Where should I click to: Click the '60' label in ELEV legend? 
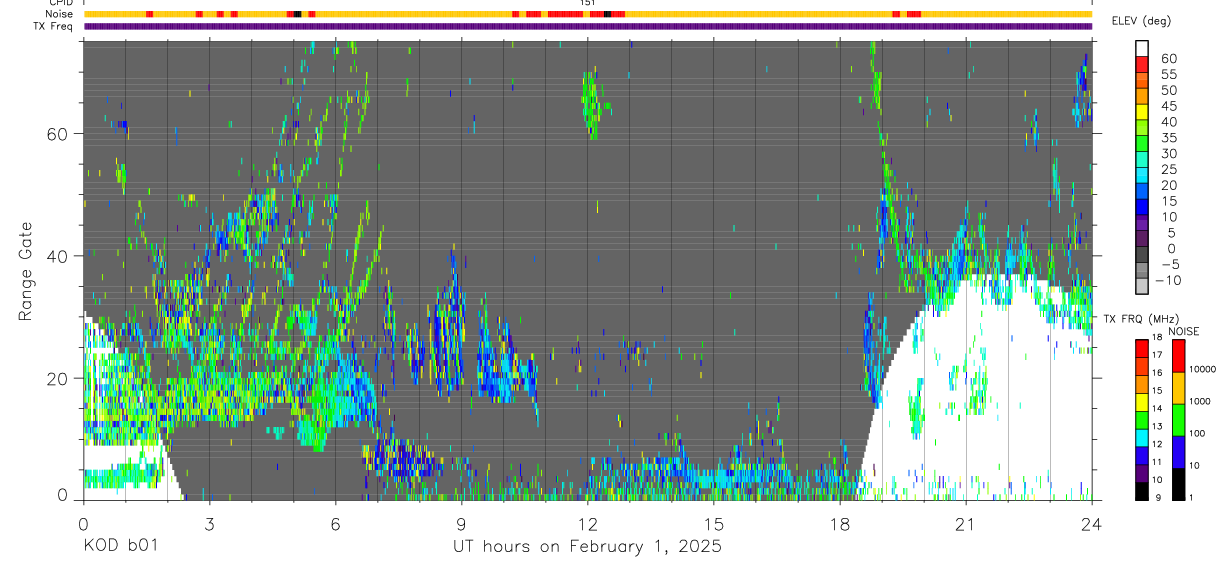click(x=1169, y=58)
